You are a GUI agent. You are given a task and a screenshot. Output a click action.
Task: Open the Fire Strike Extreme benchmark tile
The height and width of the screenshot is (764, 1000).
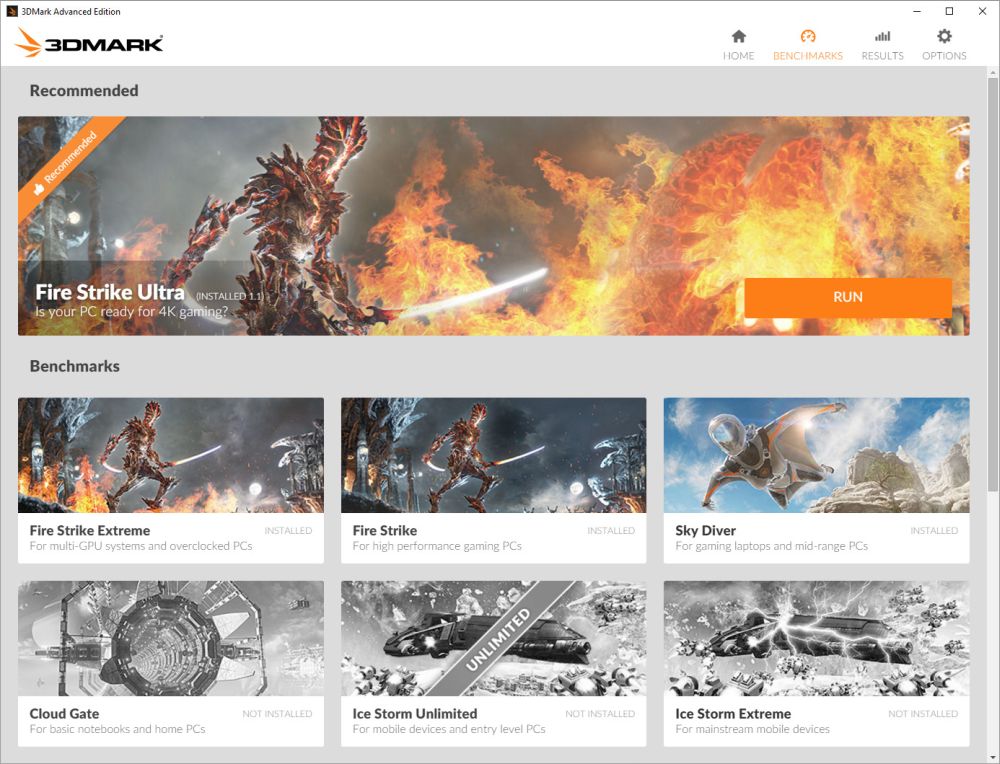coord(170,455)
